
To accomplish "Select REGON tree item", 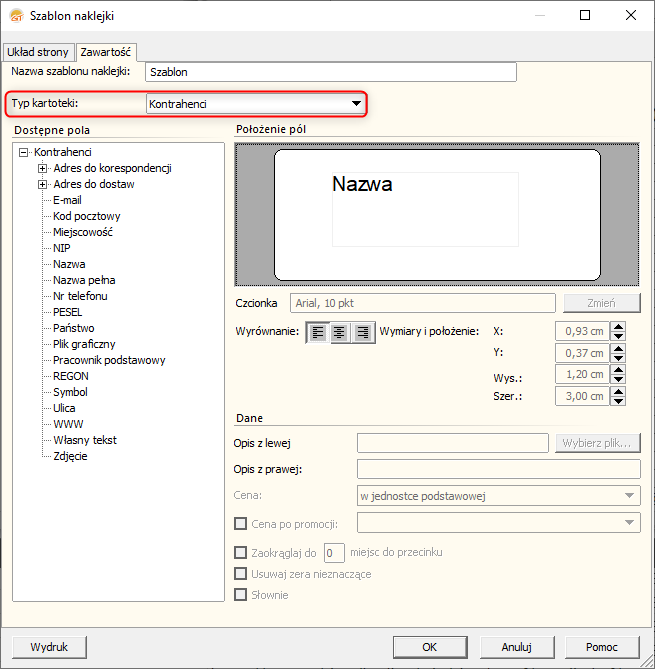I will click(70, 376).
